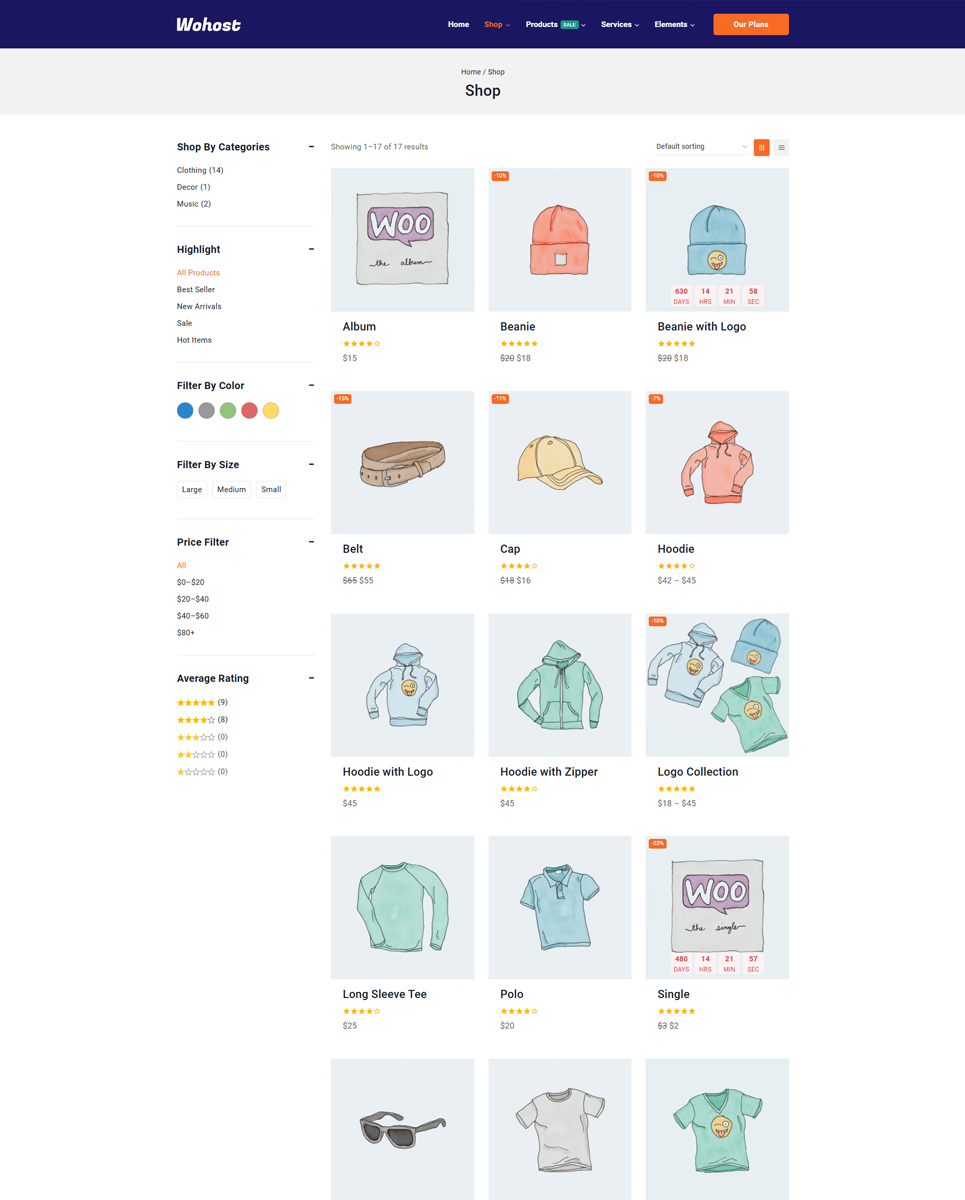Click the -10% sale badge on Beanie
The height and width of the screenshot is (1200, 965).
500,176
